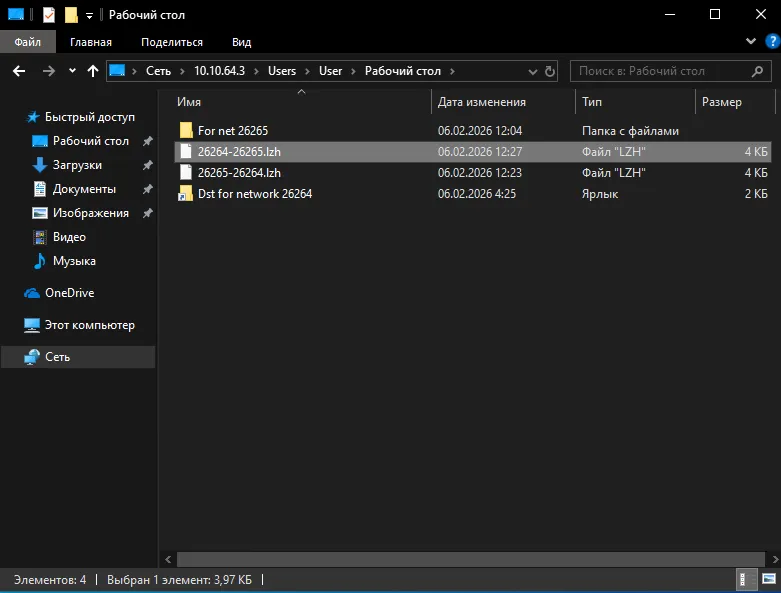Open the quick access toolbar customize dropdown
The width and height of the screenshot is (781, 593).
[x=89, y=16]
